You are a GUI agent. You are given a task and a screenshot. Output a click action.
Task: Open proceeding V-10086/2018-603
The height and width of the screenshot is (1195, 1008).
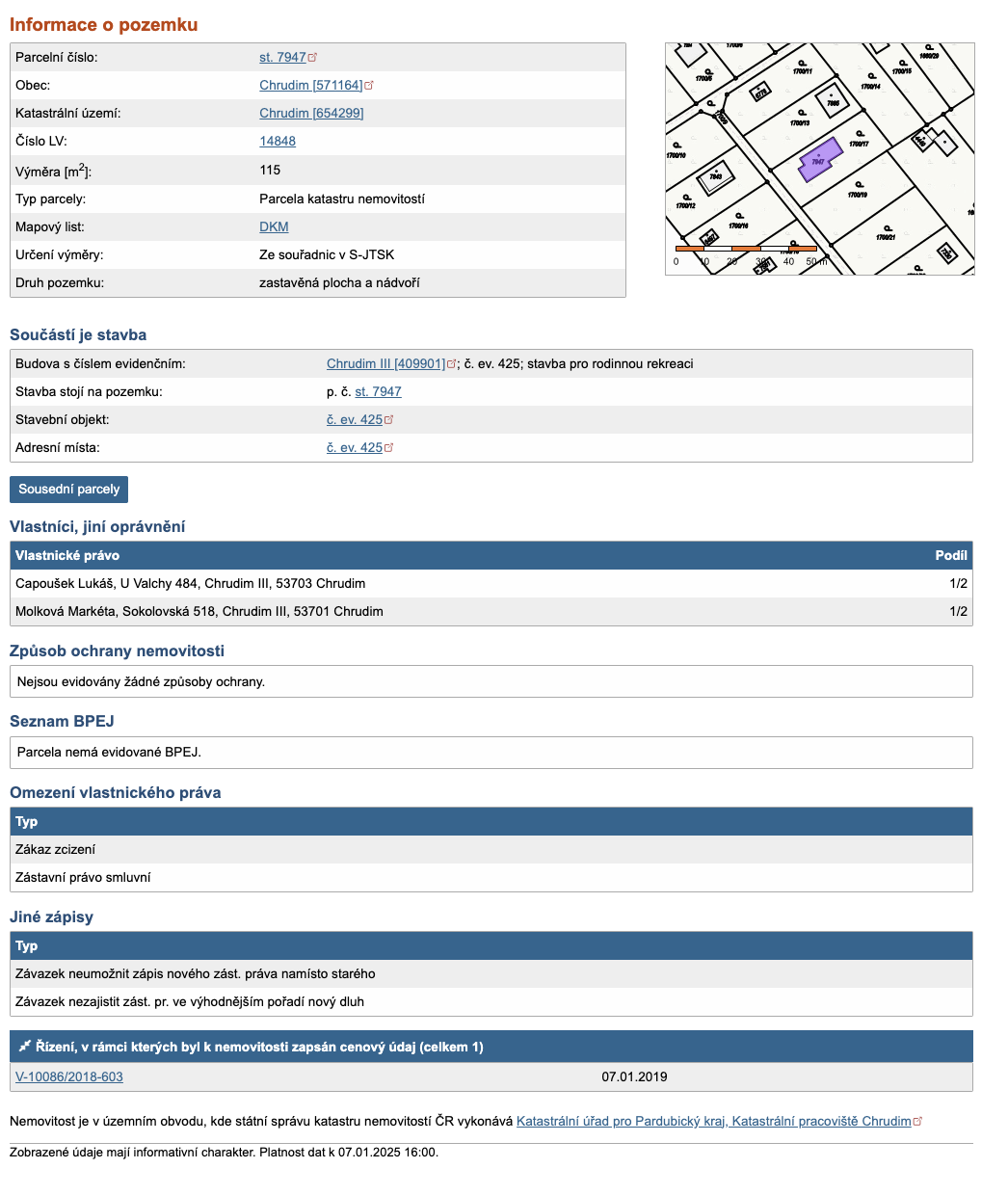[69, 1077]
